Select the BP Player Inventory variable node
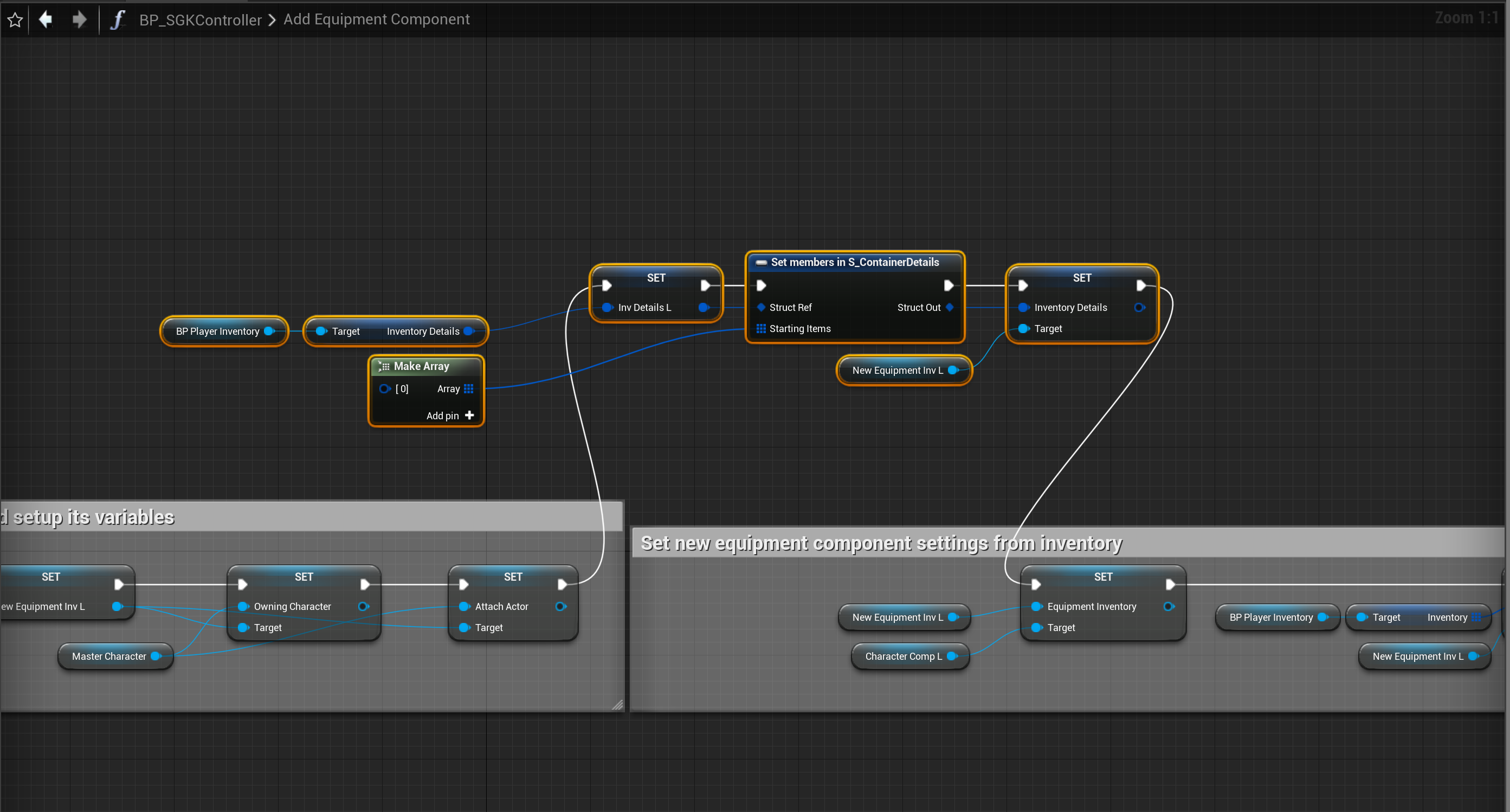 point(217,331)
